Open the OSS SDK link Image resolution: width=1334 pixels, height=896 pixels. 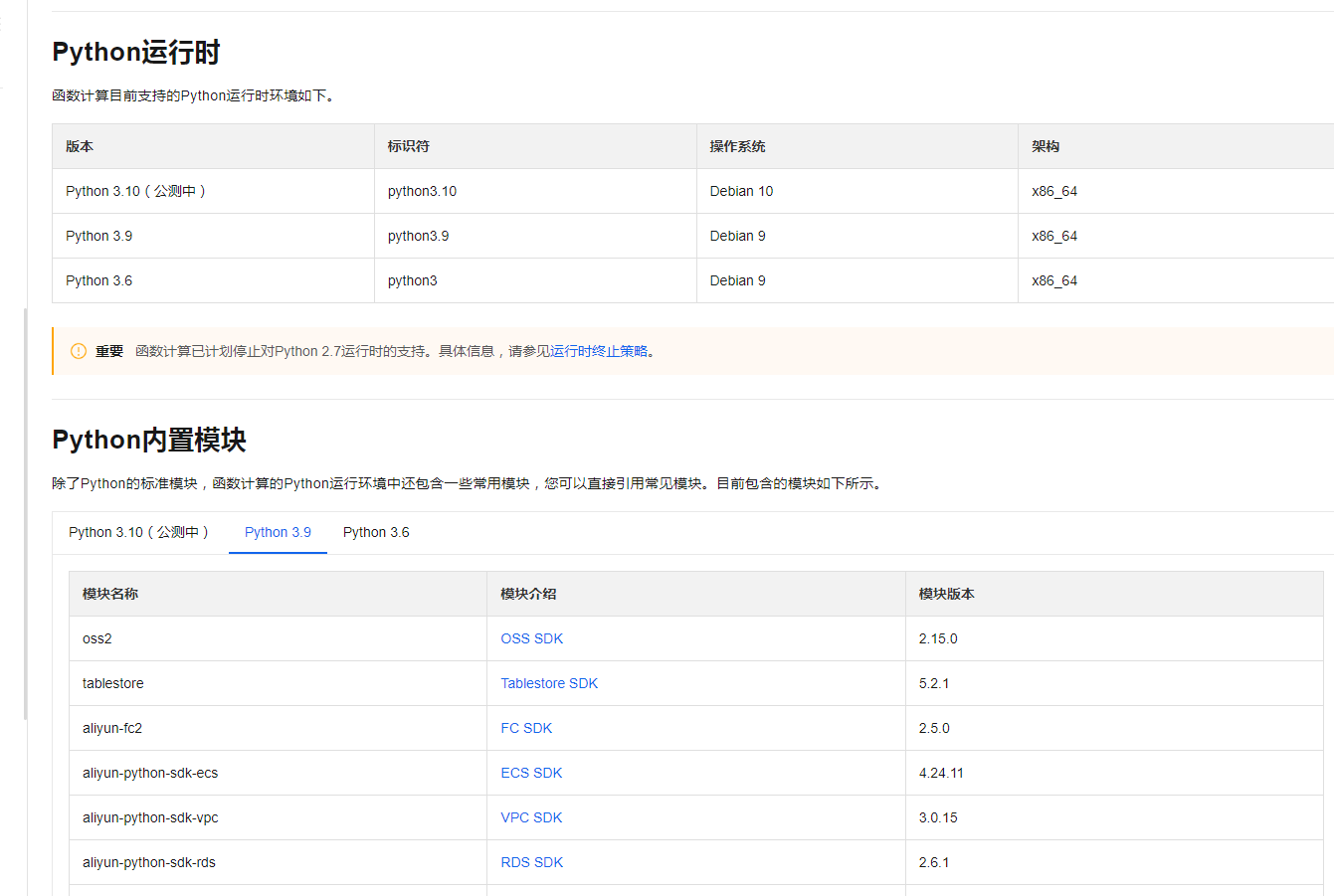pos(531,638)
